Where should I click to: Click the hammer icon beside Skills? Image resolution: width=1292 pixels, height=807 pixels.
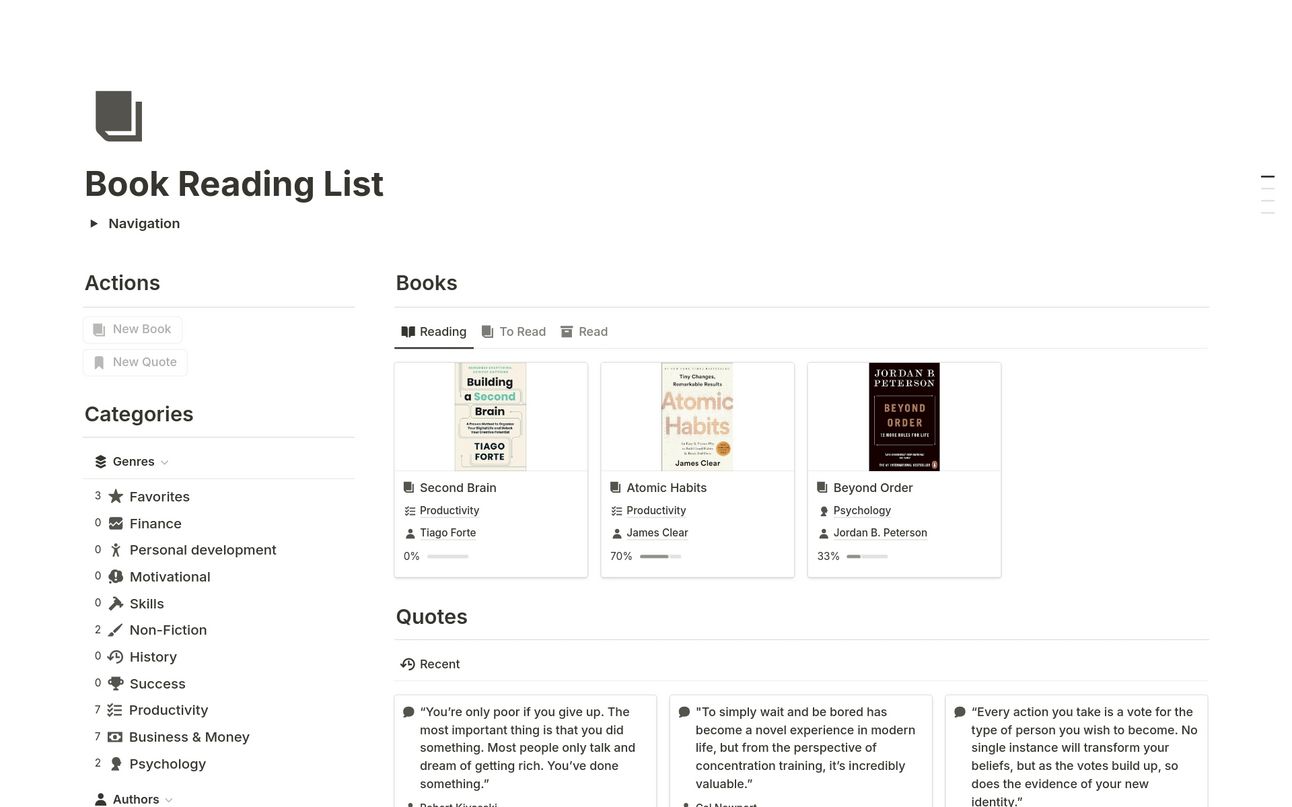pyautogui.click(x=116, y=604)
